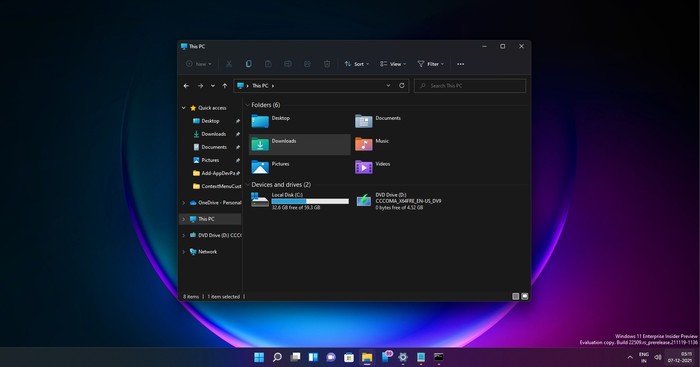Go up one level with up arrow
The height and width of the screenshot is (367, 700).
coord(225,86)
